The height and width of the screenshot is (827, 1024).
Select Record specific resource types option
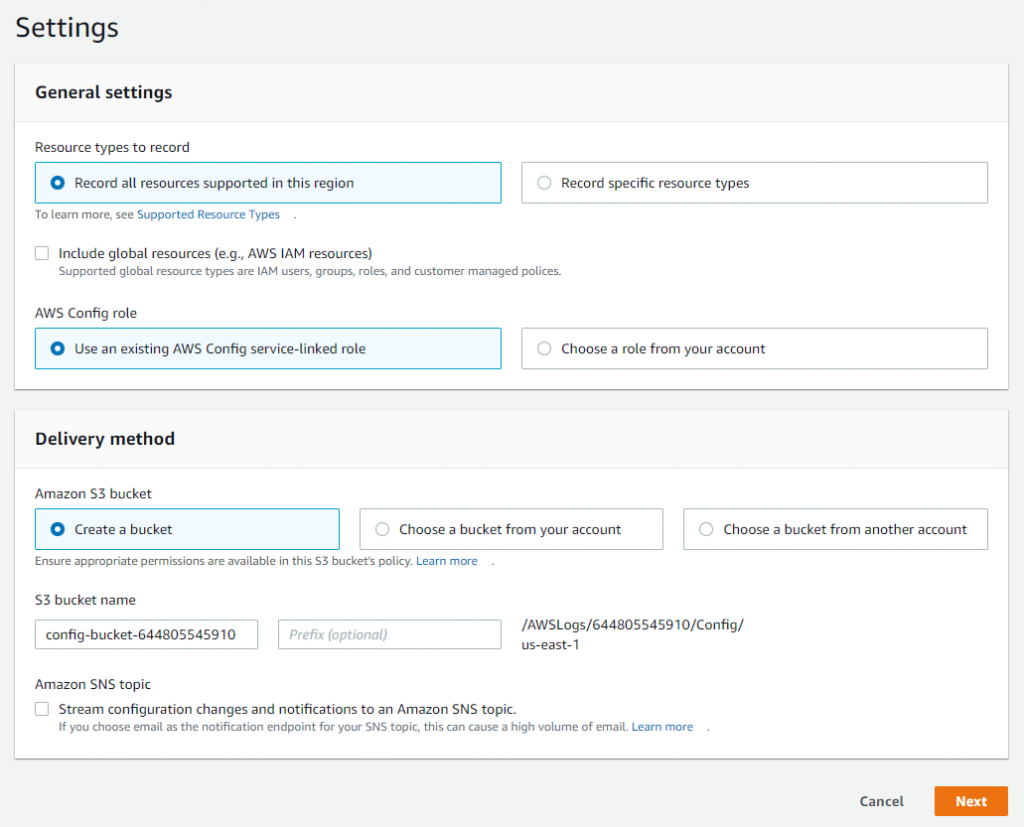(545, 183)
